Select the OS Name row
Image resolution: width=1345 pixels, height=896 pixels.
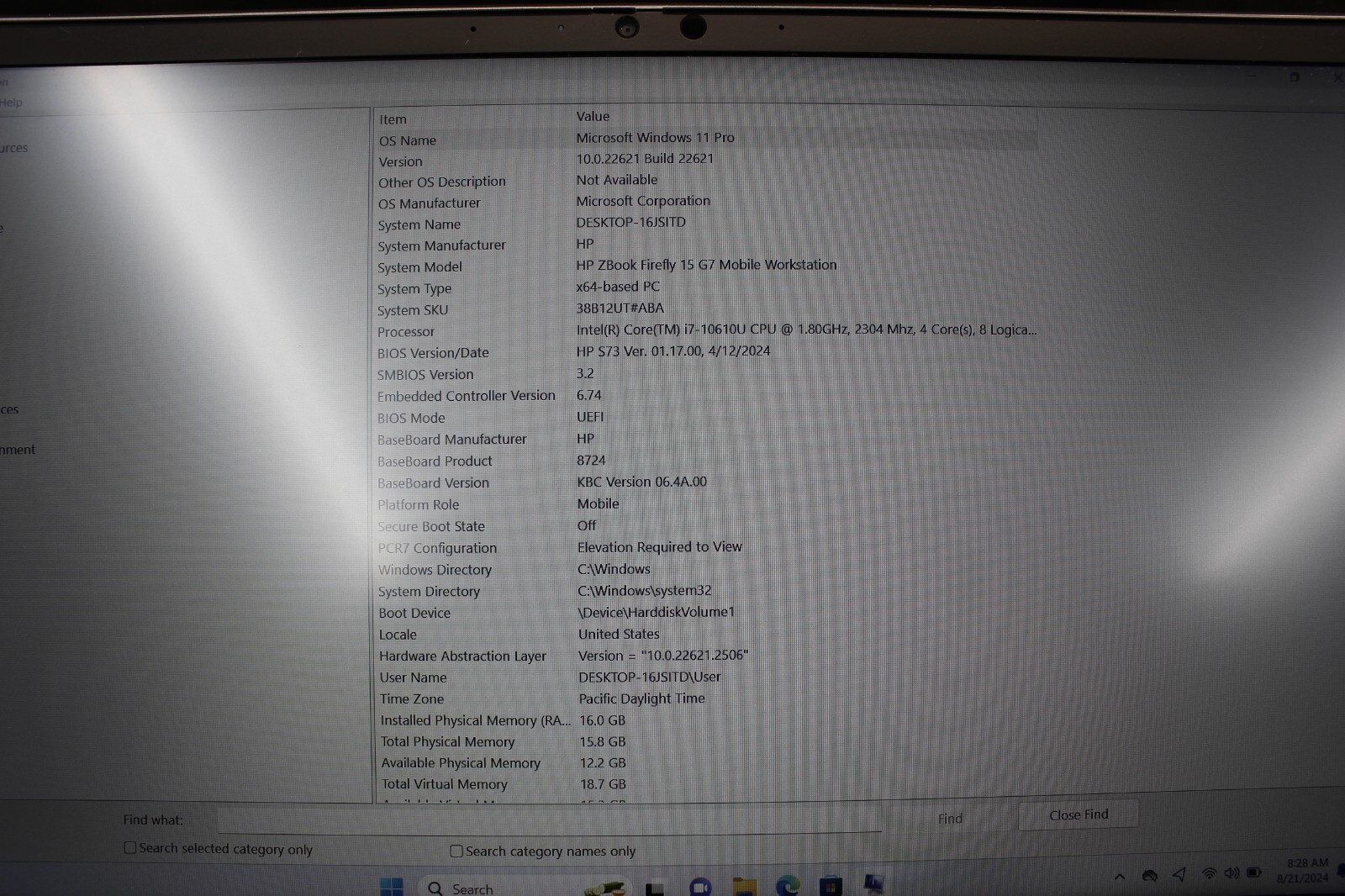coord(706,140)
